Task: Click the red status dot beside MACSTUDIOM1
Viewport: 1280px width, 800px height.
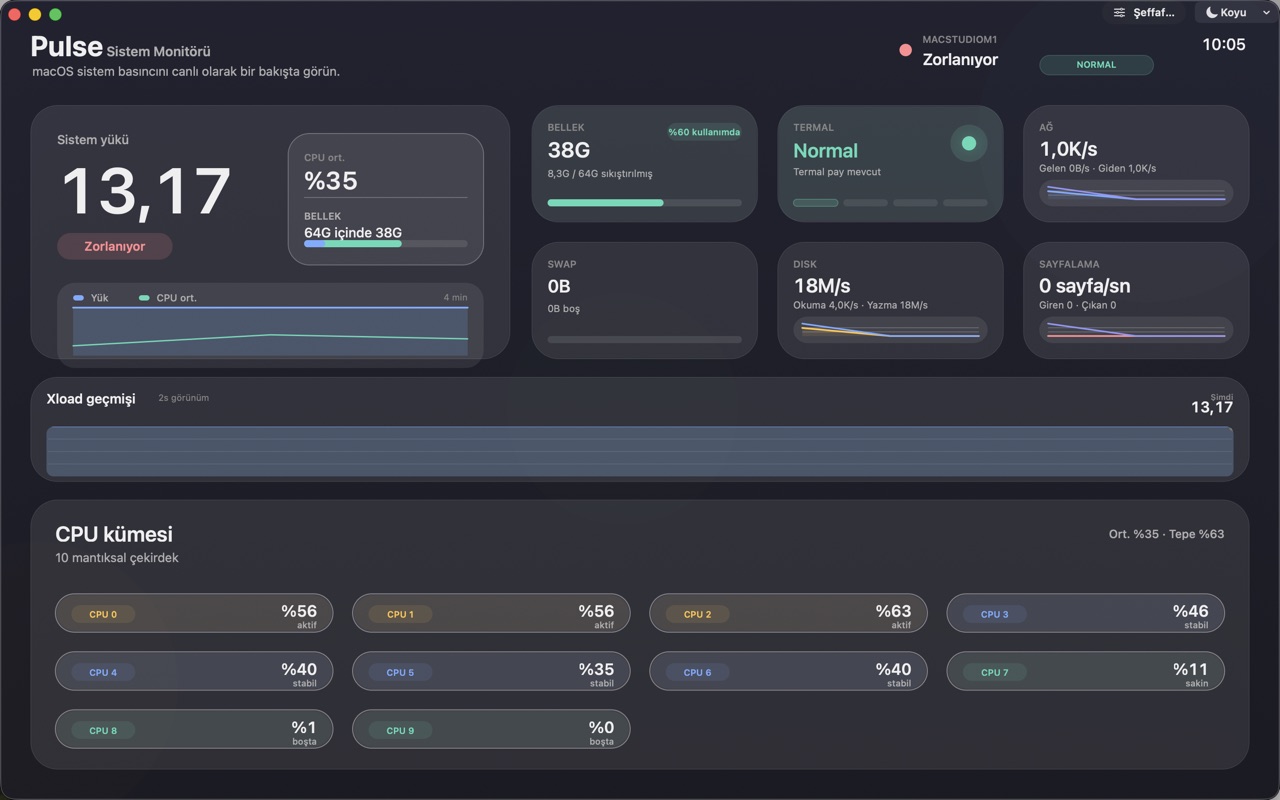Action: pyautogui.click(x=905, y=50)
